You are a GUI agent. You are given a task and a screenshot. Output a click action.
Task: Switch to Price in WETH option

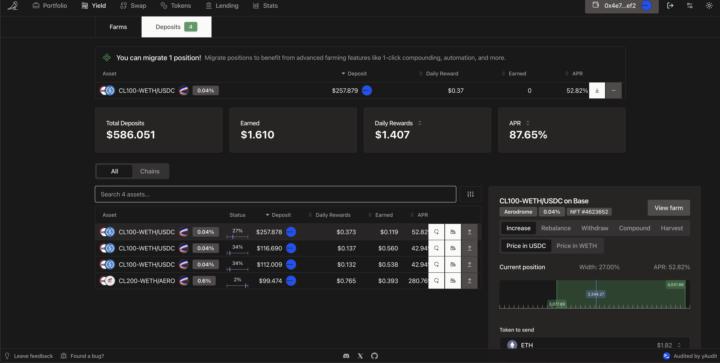[577, 246]
